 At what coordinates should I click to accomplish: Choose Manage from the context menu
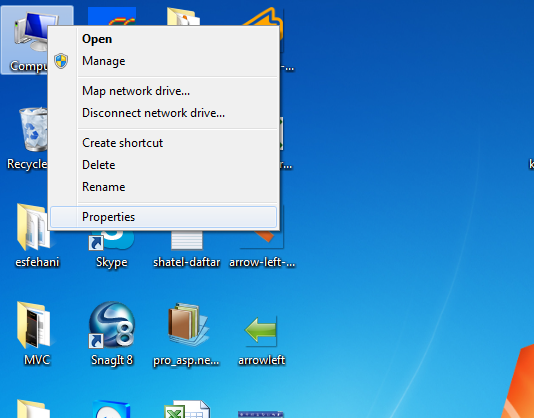click(163, 61)
